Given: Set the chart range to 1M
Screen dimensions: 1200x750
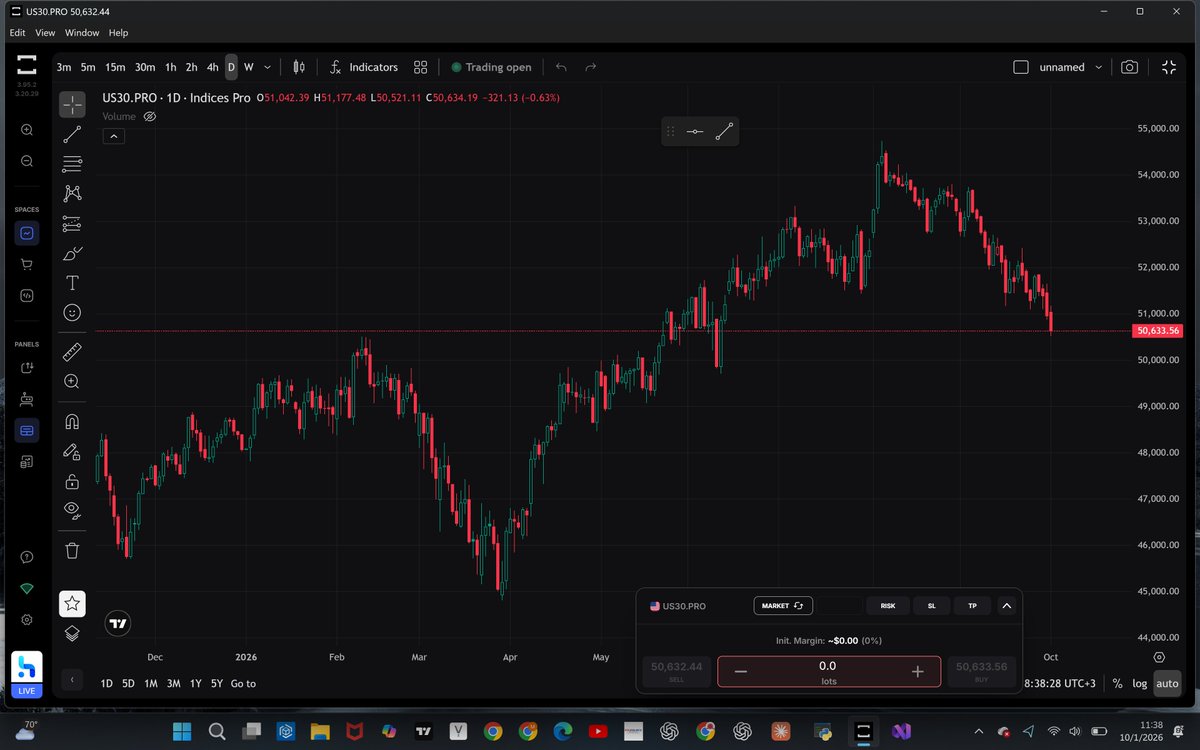Looking at the screenshot, I should (x=151, y=683).
